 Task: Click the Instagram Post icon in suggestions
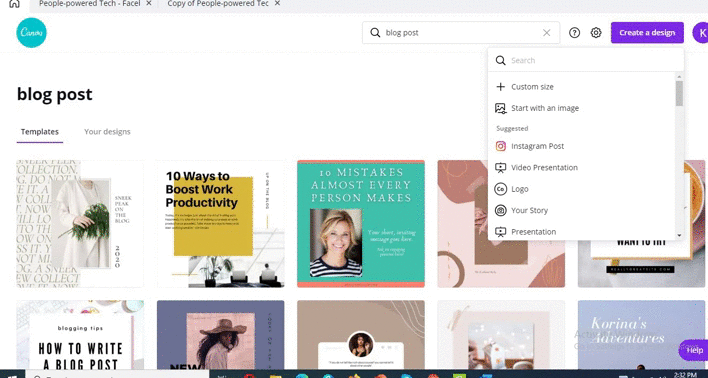pyautogui.click(x=500, y=146)
